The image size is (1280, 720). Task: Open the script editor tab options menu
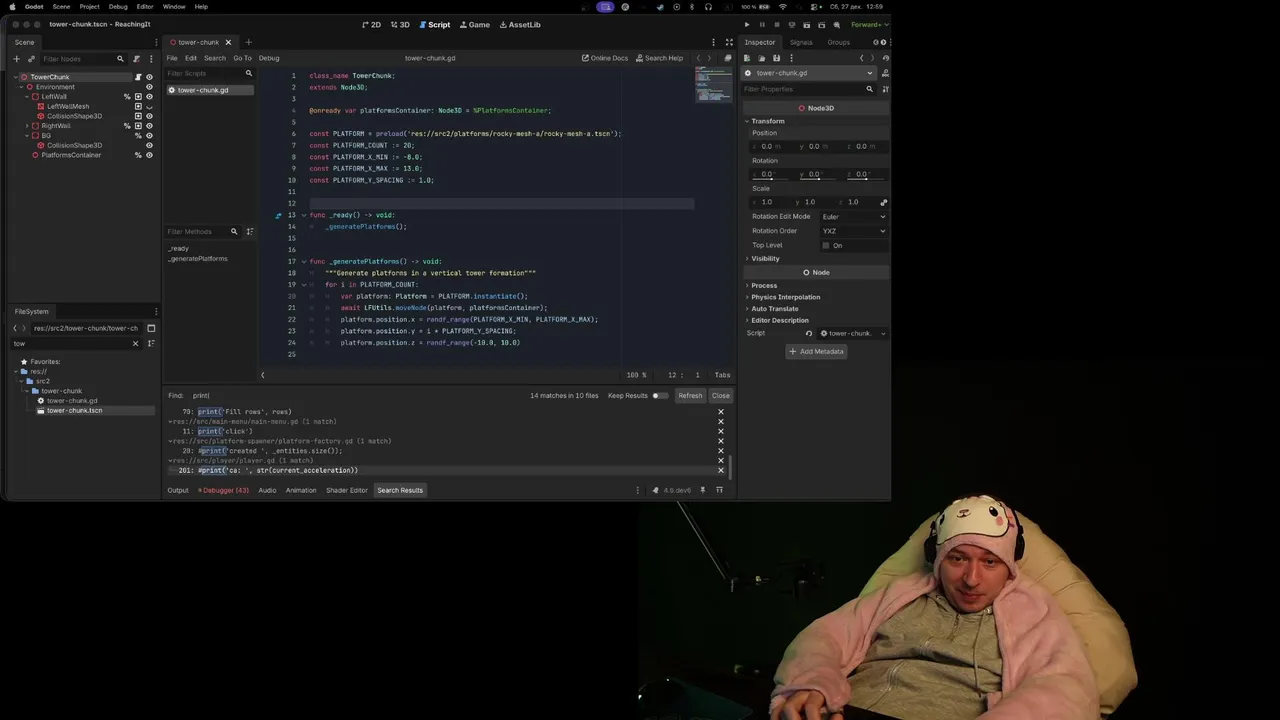coord(714,42)
